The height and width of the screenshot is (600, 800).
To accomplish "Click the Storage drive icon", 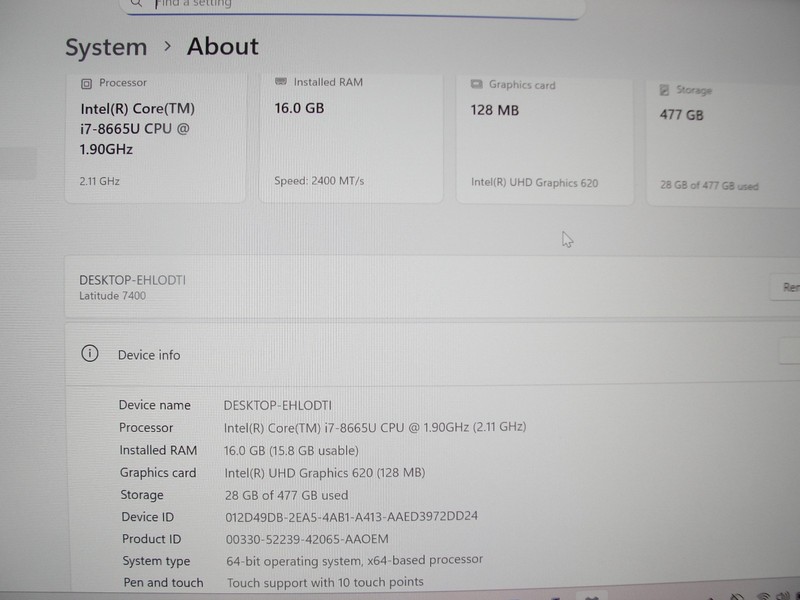I will [x=664, y=90].
